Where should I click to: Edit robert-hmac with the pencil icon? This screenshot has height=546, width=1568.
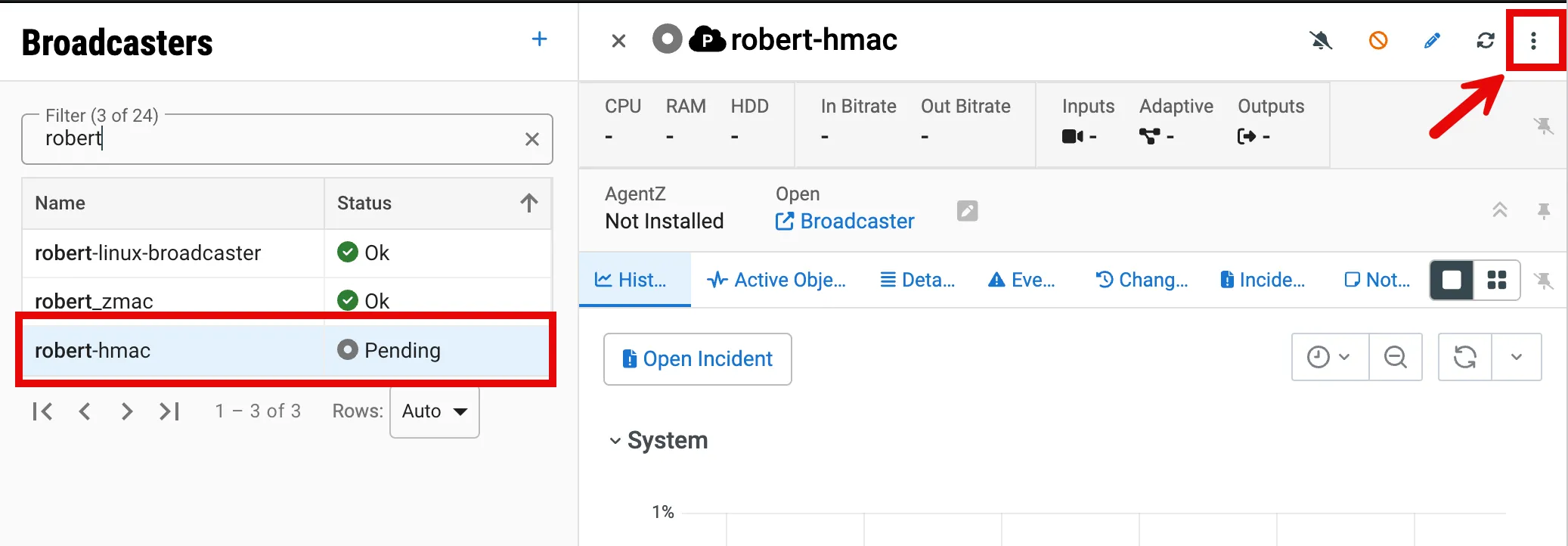(1432, 40)
